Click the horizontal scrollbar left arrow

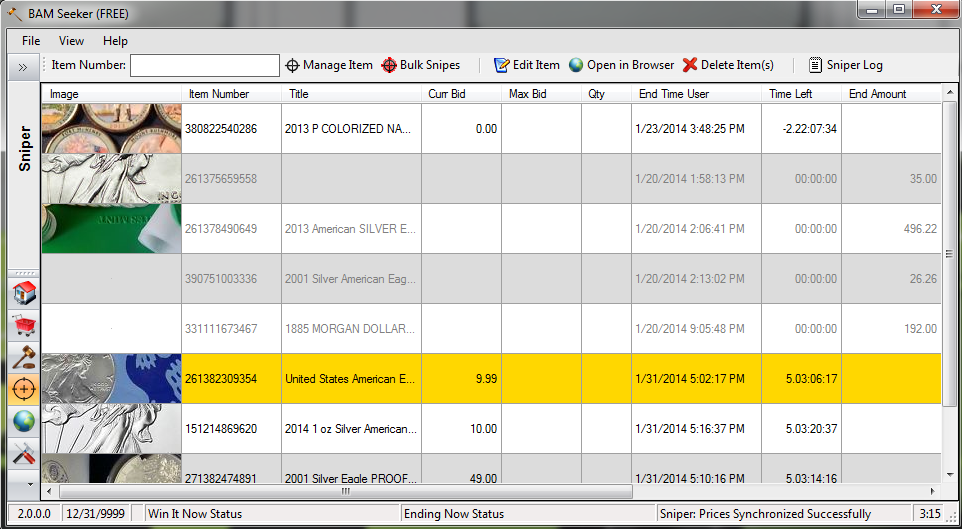point(50,492)
